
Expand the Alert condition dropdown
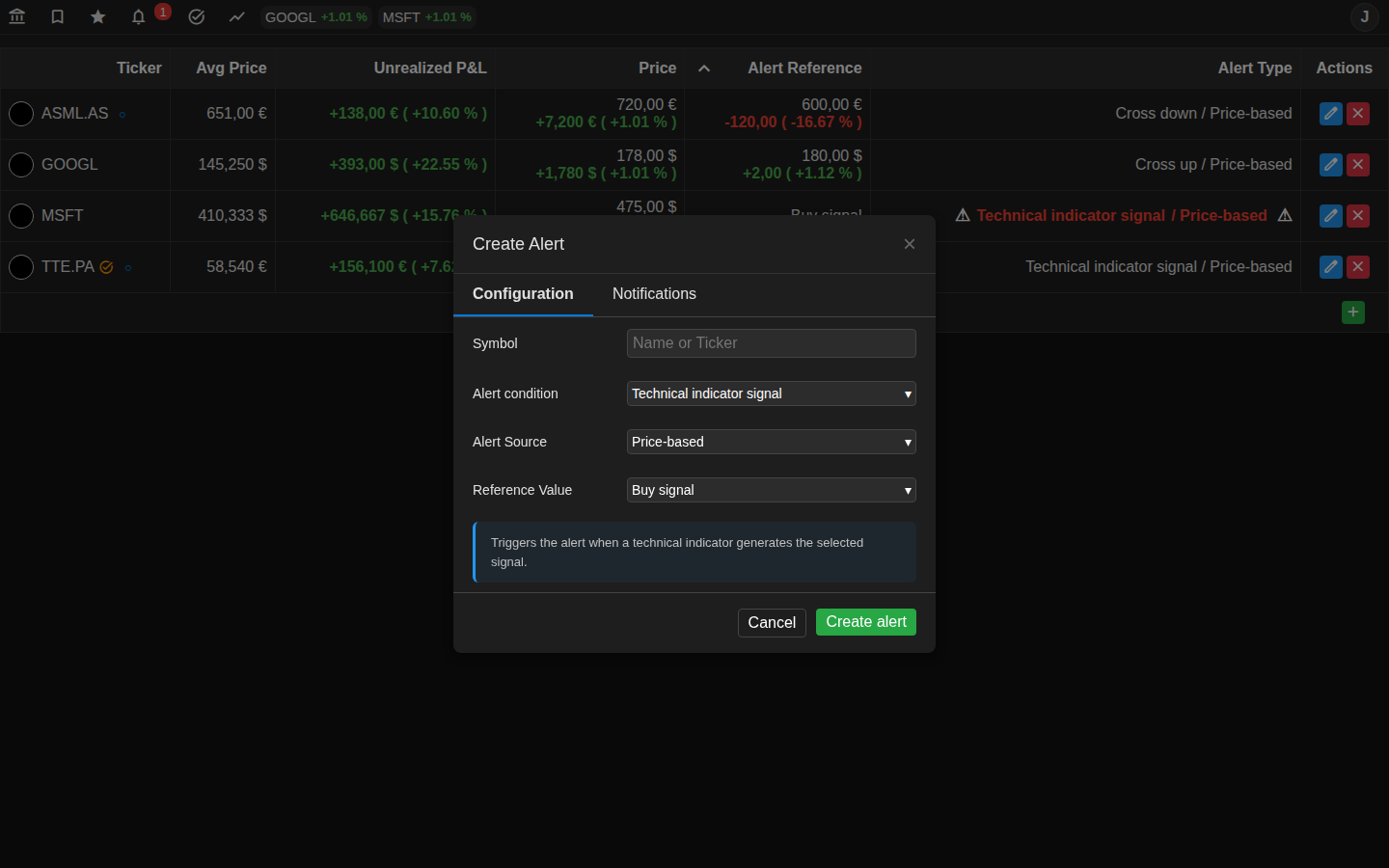[x=772, y=393]
